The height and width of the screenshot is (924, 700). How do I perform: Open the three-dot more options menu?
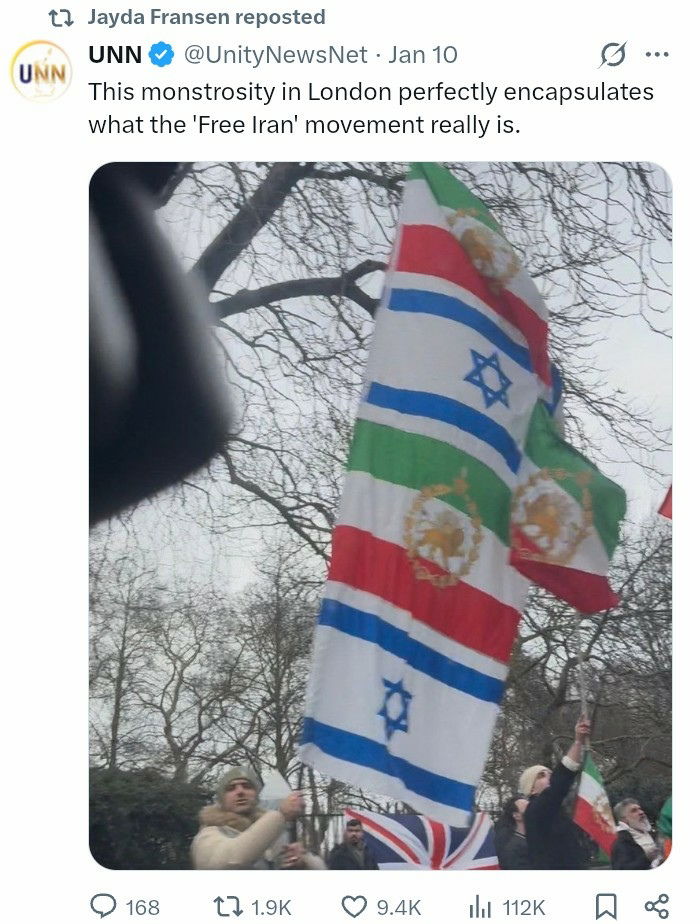tap(657, 54)
